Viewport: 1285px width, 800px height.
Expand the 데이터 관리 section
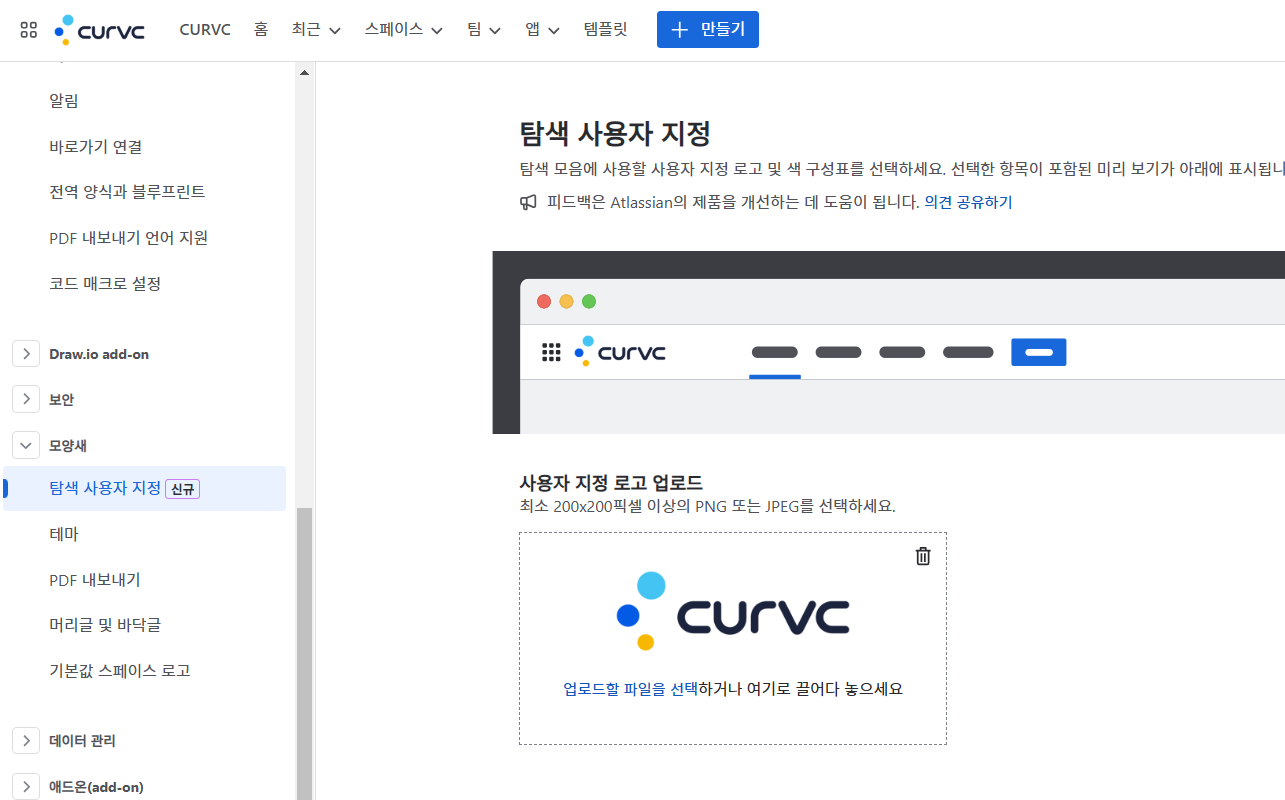[26, 741]
